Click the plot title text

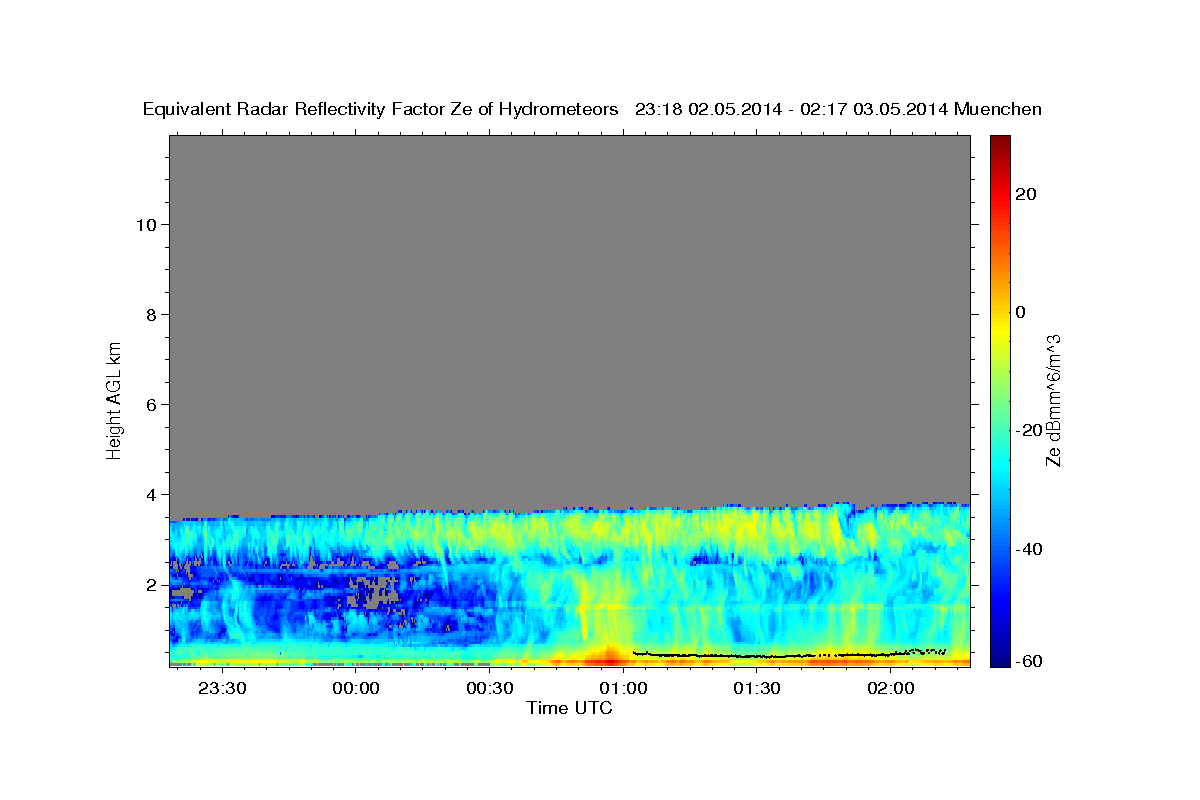[x=592, y=109]
